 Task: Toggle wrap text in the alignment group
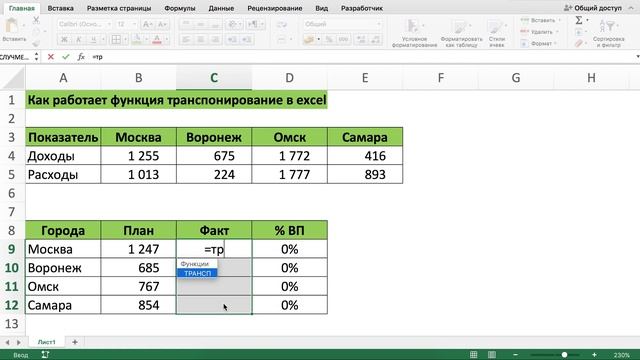[x=282, y=24]
